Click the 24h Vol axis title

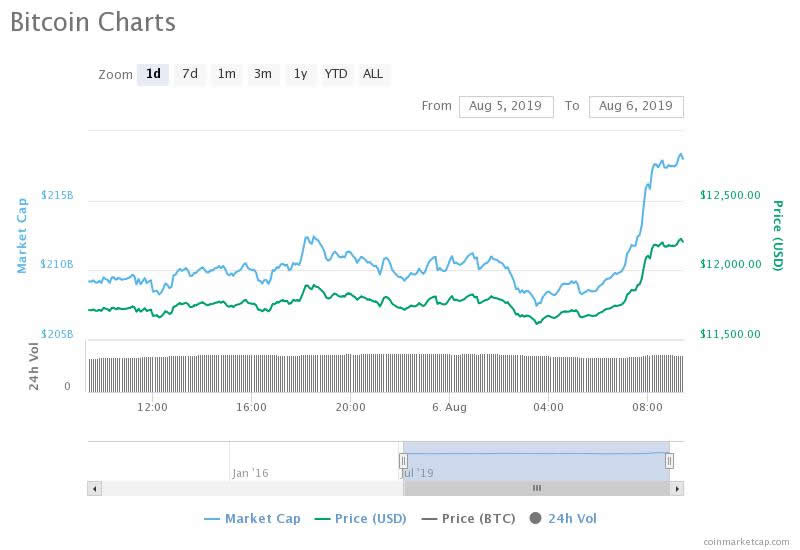pos(33,366)
